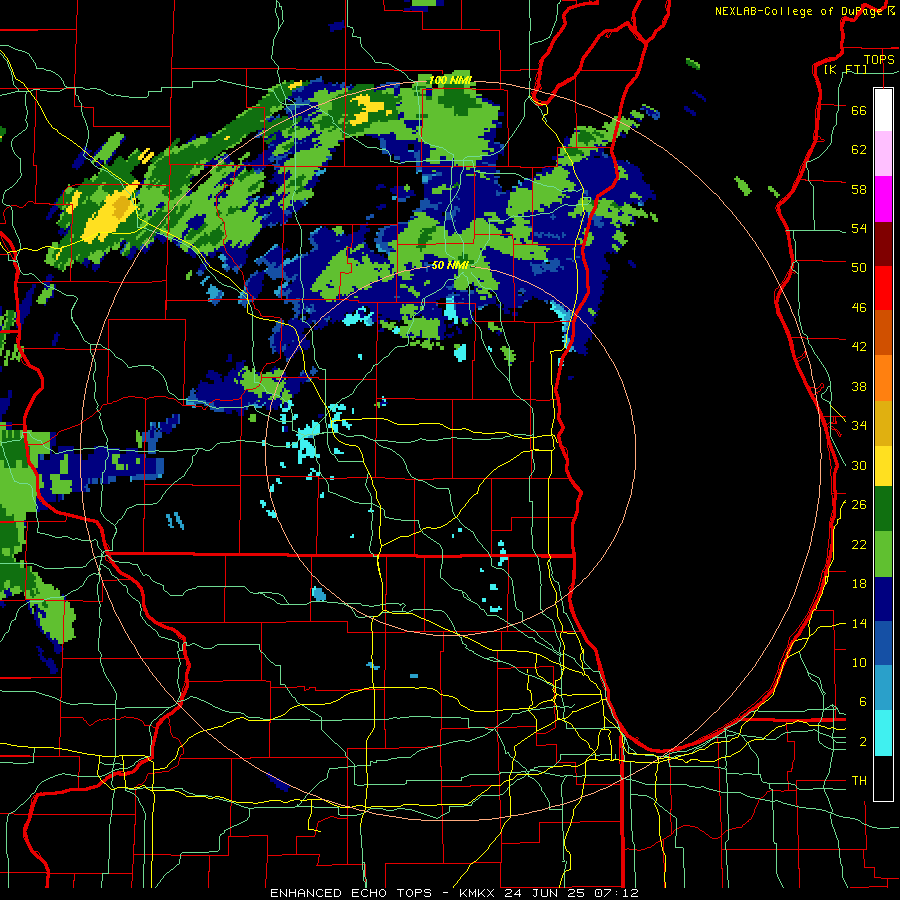Select the legend value 58
900x900 pixels.
[x=859, y=189]
